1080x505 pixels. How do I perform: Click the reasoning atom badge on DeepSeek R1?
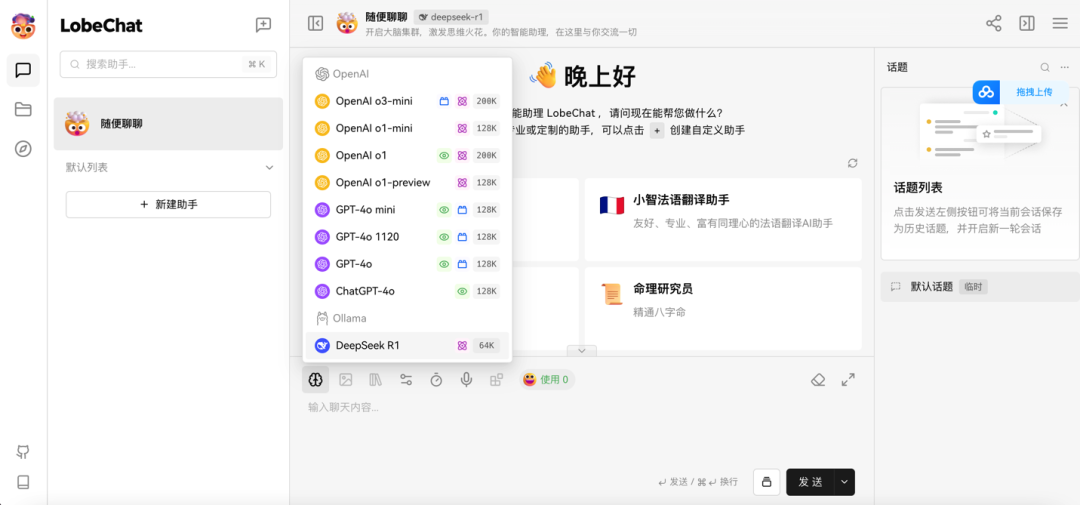coord(462,345)
